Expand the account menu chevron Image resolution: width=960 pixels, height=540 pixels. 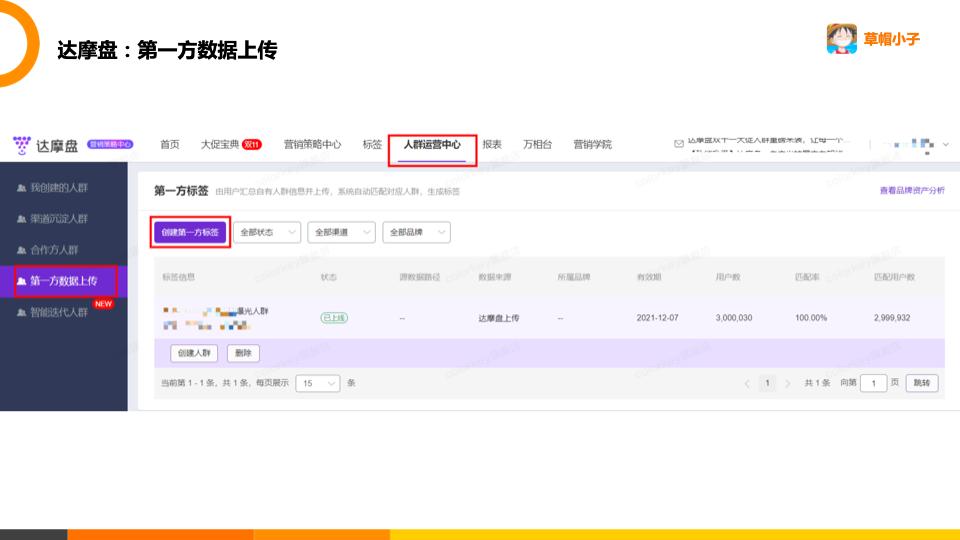tap(946, 144)
